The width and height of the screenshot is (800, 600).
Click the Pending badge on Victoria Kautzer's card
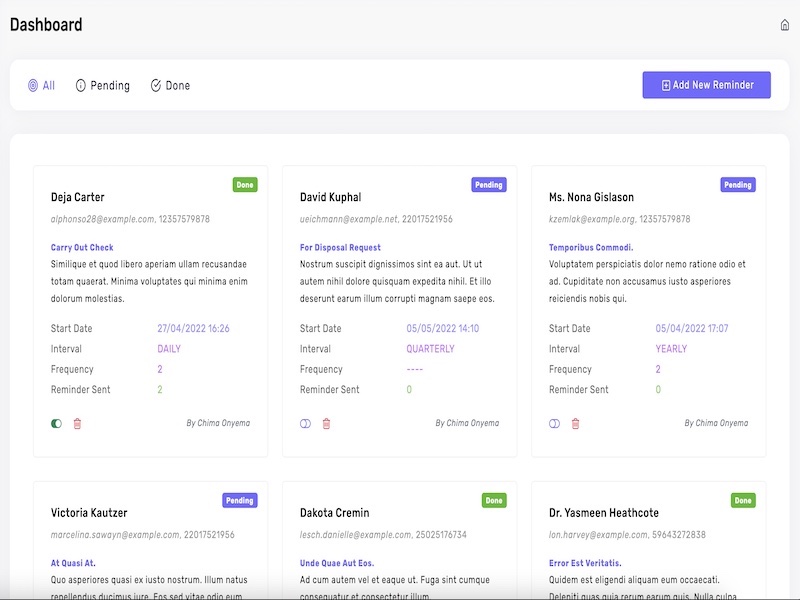240,500
